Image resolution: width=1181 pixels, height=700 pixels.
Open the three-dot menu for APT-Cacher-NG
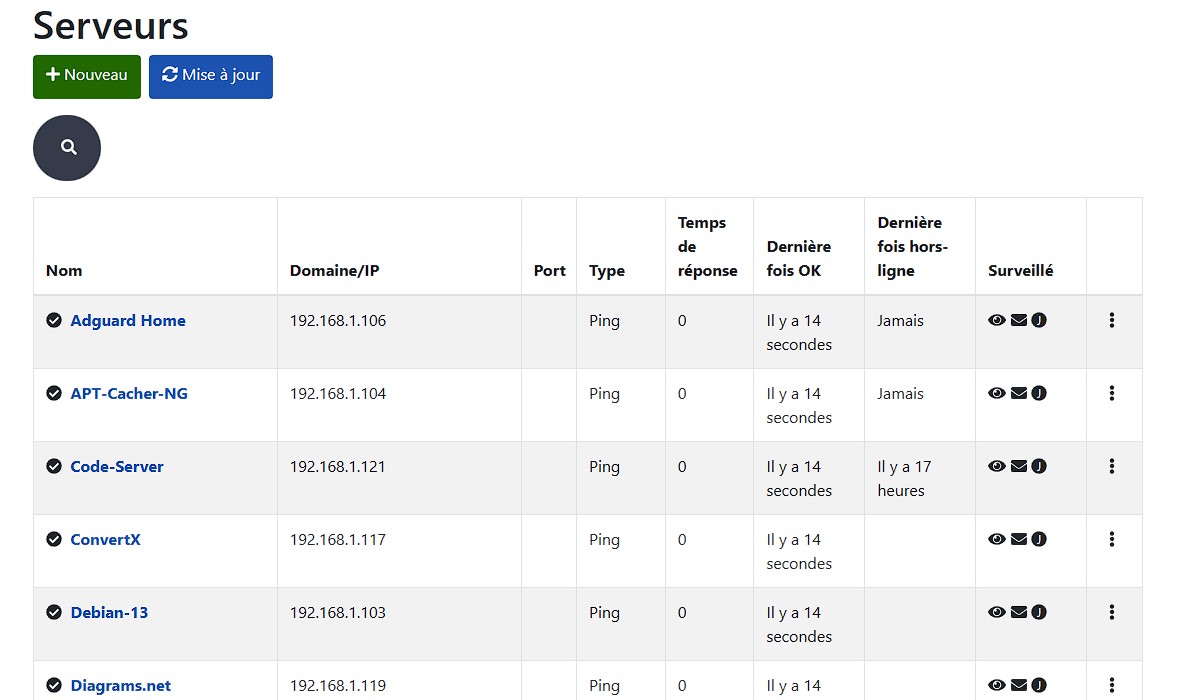[1113, 393]
